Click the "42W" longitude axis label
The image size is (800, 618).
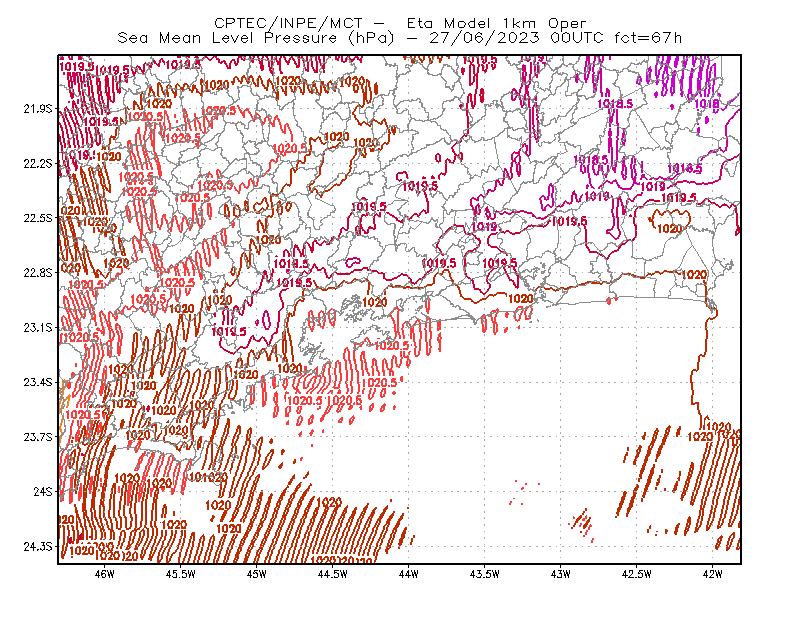[712, 574]
